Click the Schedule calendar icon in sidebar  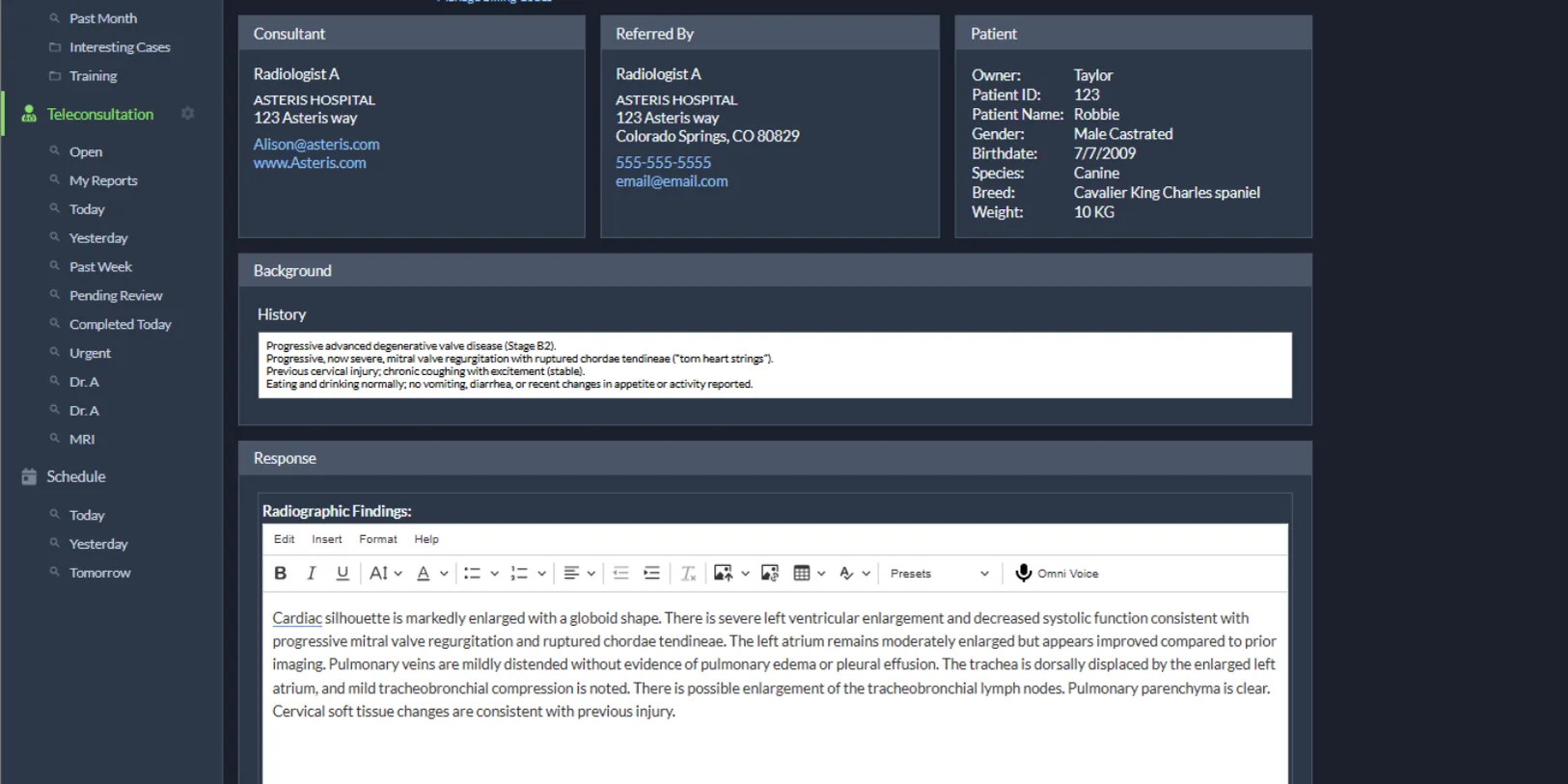click(x=29, y=476)
